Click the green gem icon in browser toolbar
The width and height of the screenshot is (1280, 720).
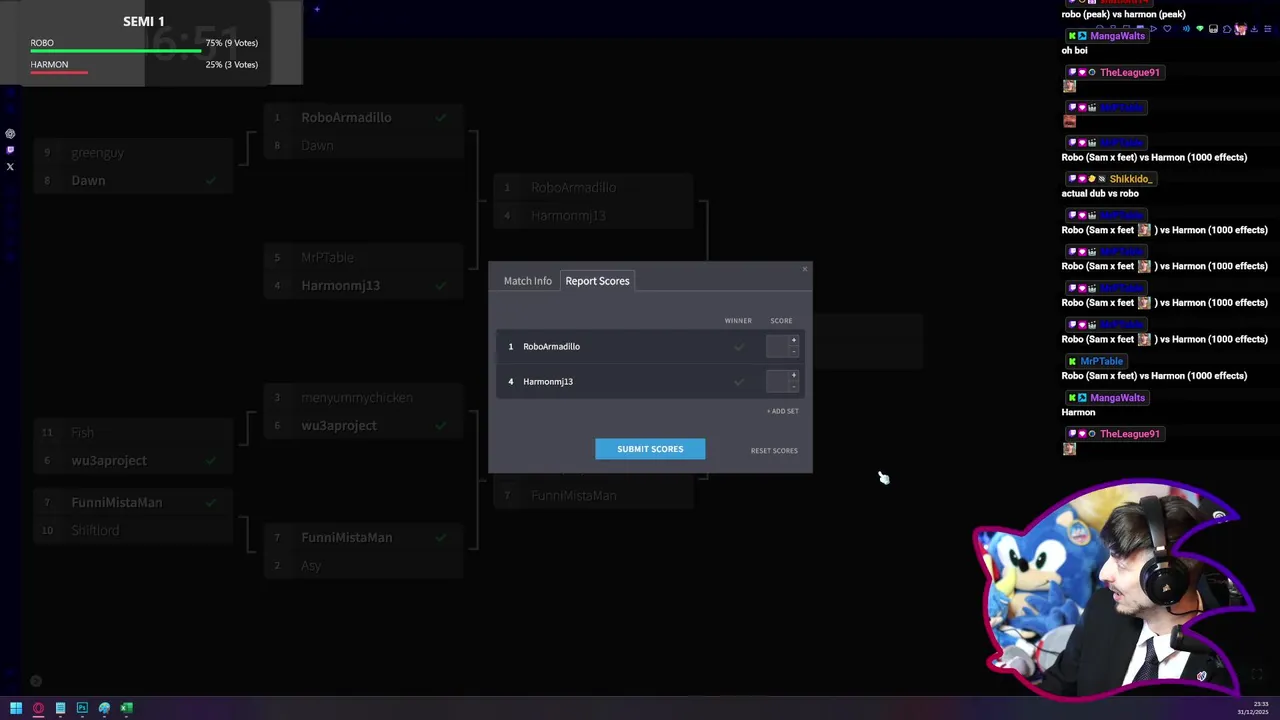click(1200, 29)
